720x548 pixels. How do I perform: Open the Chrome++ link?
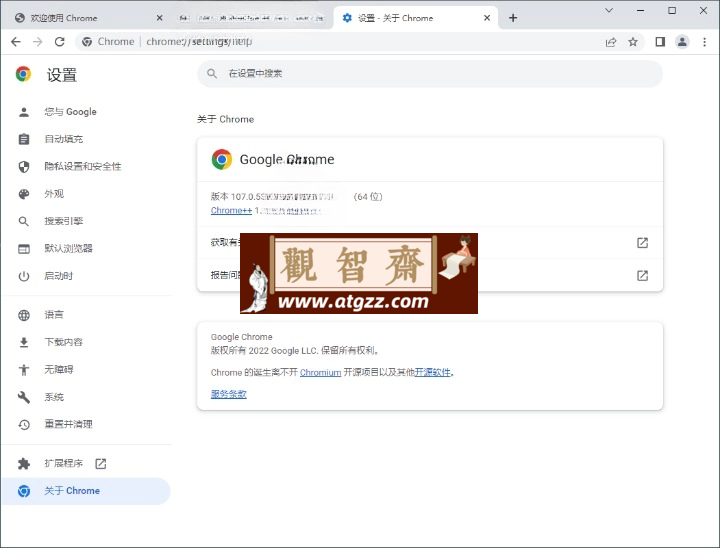pos(231,210)
